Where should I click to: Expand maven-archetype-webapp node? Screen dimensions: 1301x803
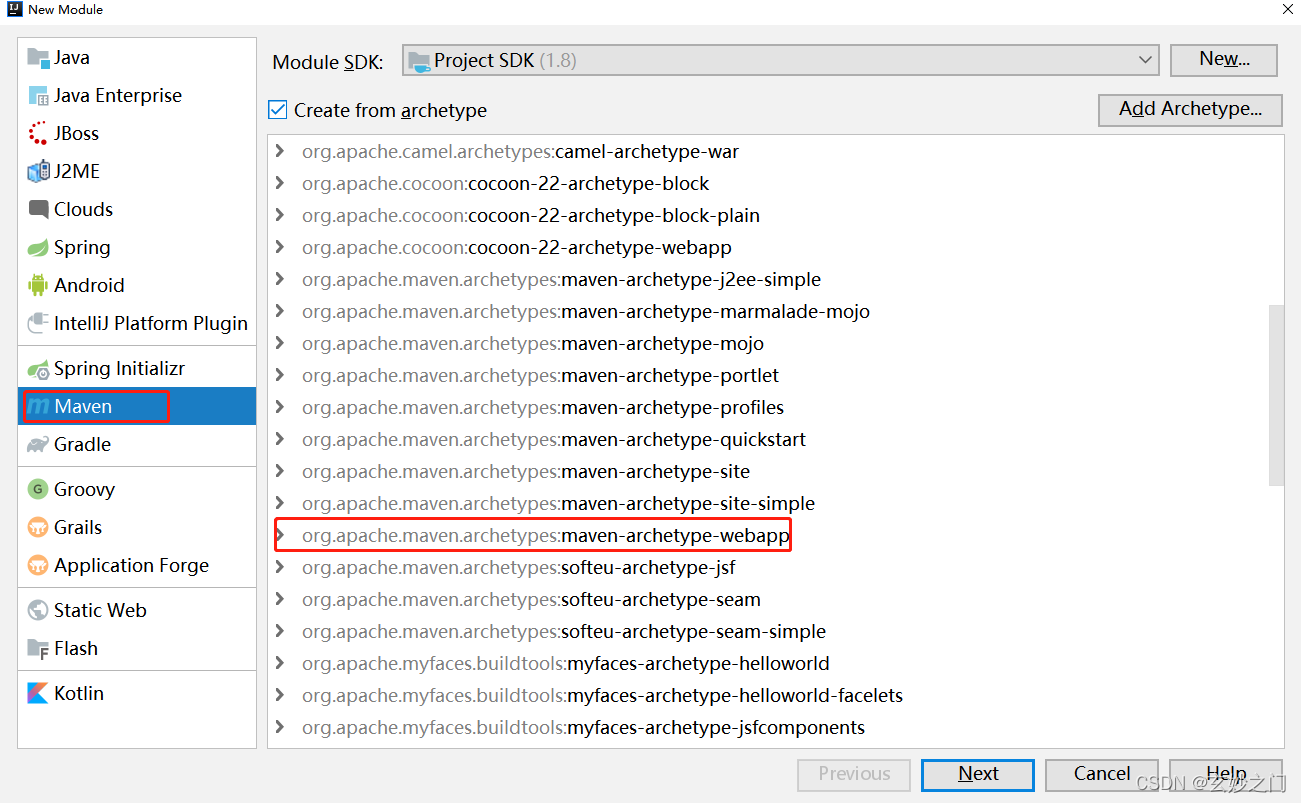281,536
